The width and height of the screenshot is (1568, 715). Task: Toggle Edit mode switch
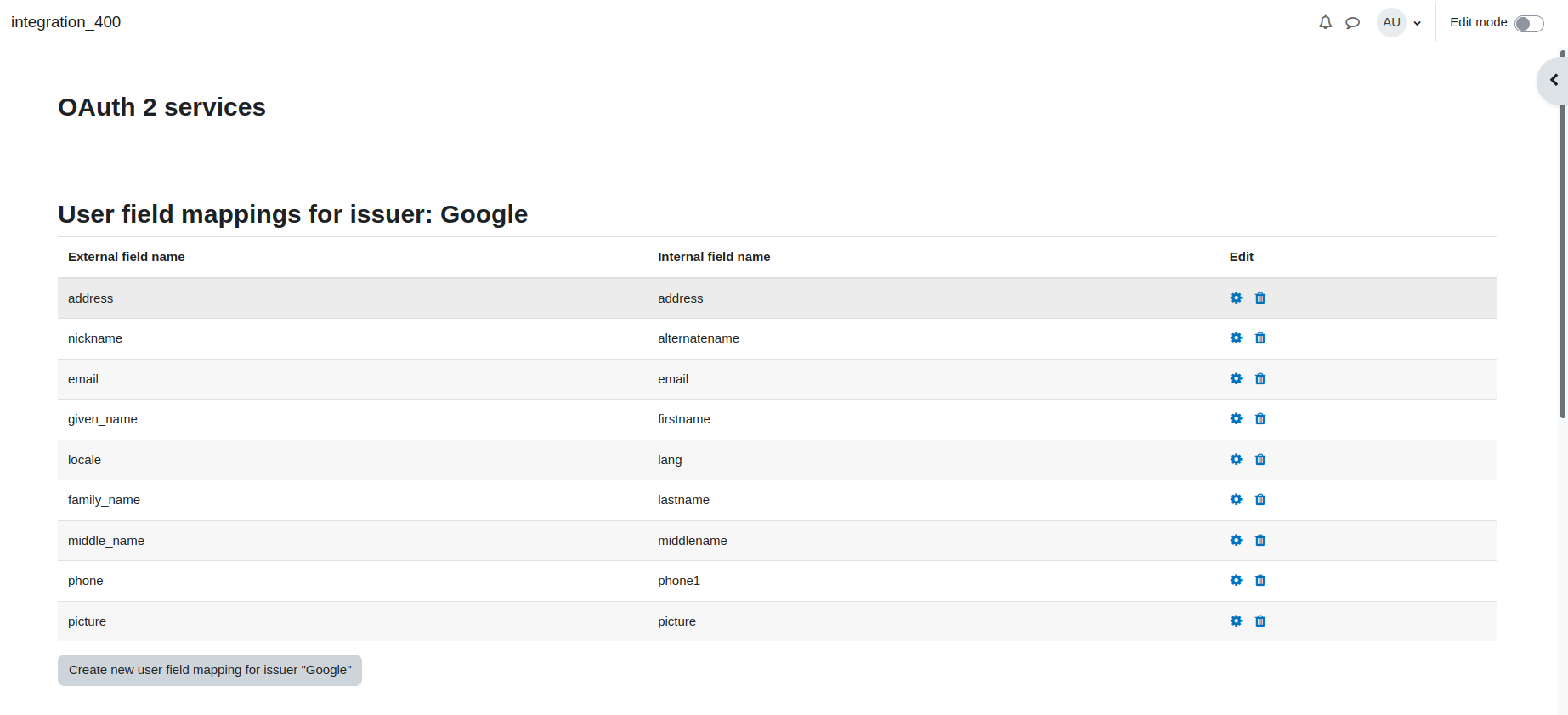coord(1529,23)
